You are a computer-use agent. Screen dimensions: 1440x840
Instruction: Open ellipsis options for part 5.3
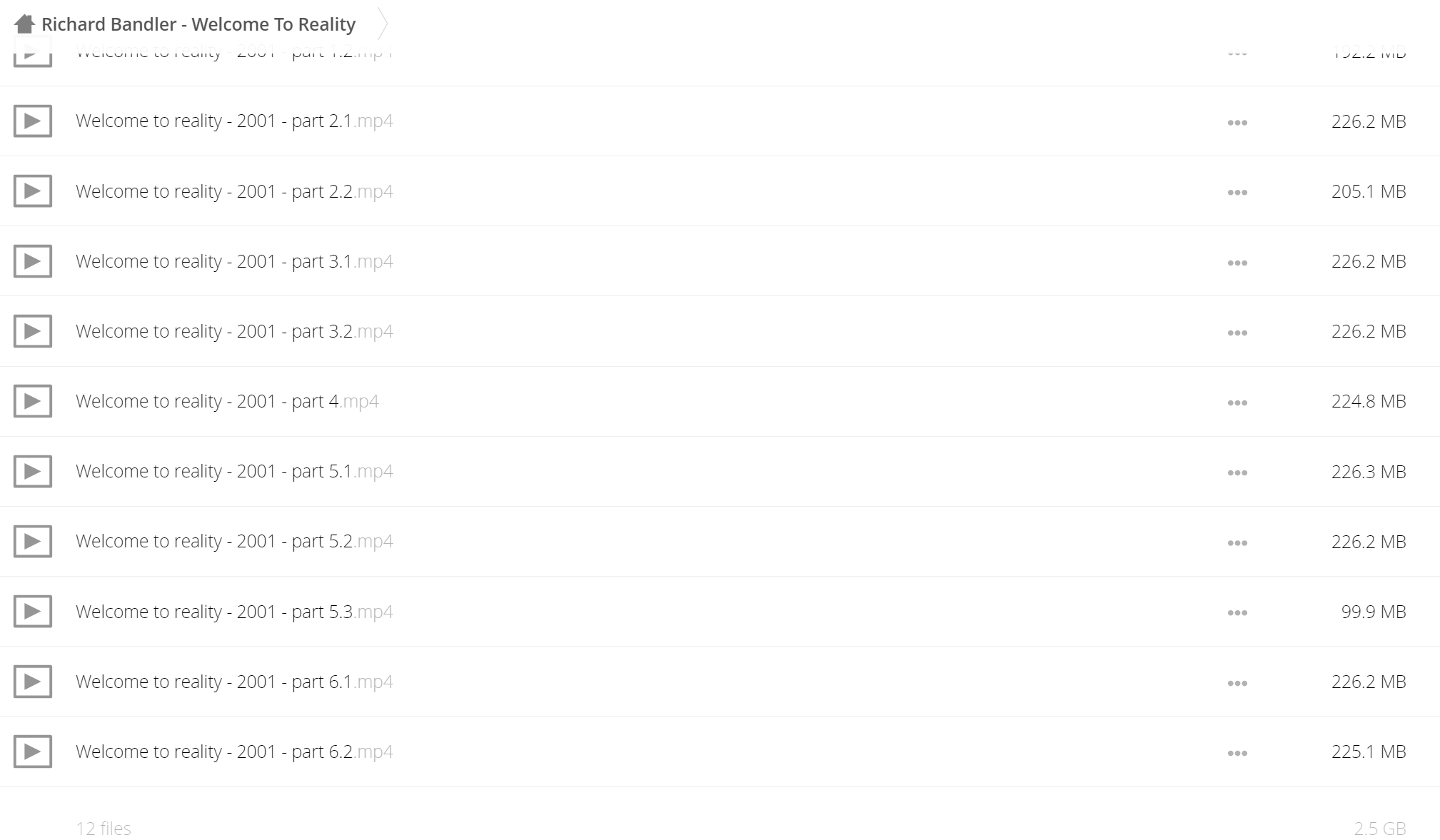click(1237, 613)
